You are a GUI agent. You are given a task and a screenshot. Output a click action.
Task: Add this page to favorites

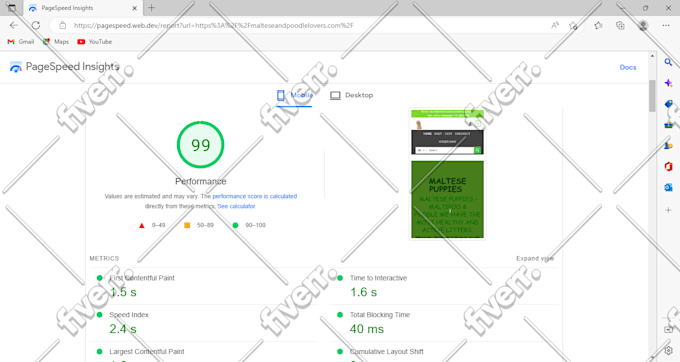(x=573, y=26)
